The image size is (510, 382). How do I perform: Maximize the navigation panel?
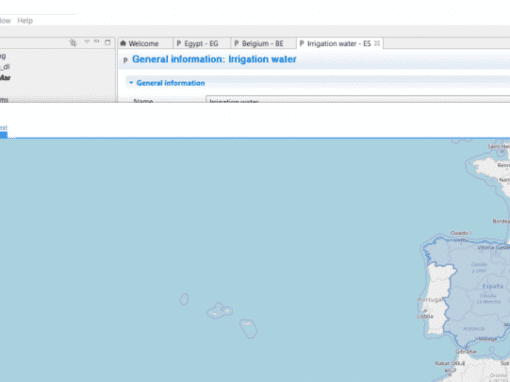[107, 42]
